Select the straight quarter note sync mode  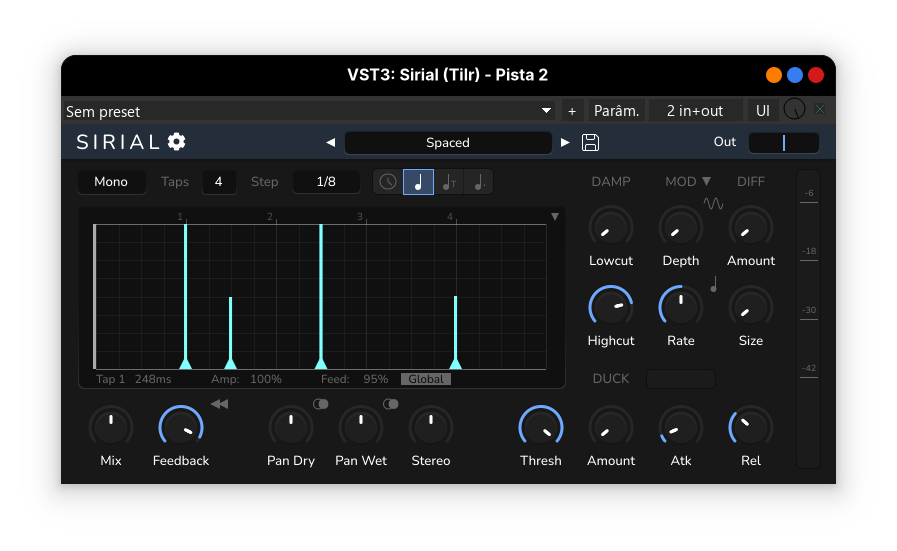tap(418, 182)
